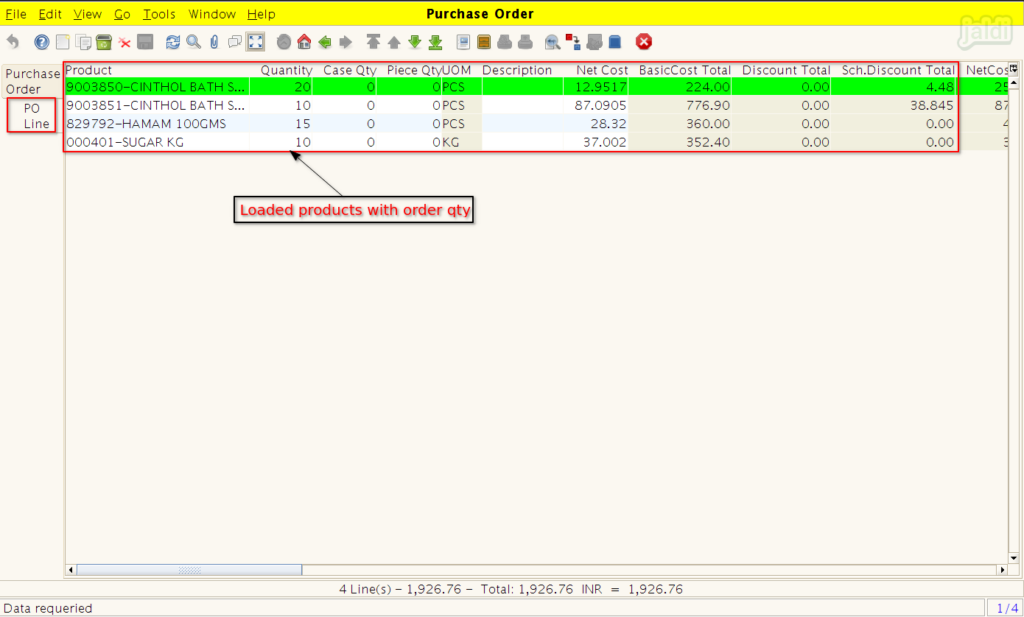Image resolution: width=1024 pixels, height=617 pixels.
Task: Click the Report document icon
Action: [463, 42]
